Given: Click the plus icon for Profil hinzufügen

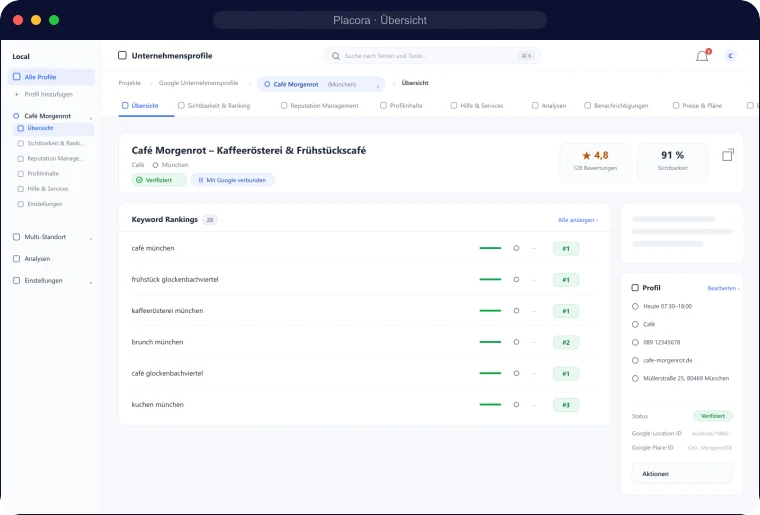Looking at the screenshot, I should click(x=16, y=94).
